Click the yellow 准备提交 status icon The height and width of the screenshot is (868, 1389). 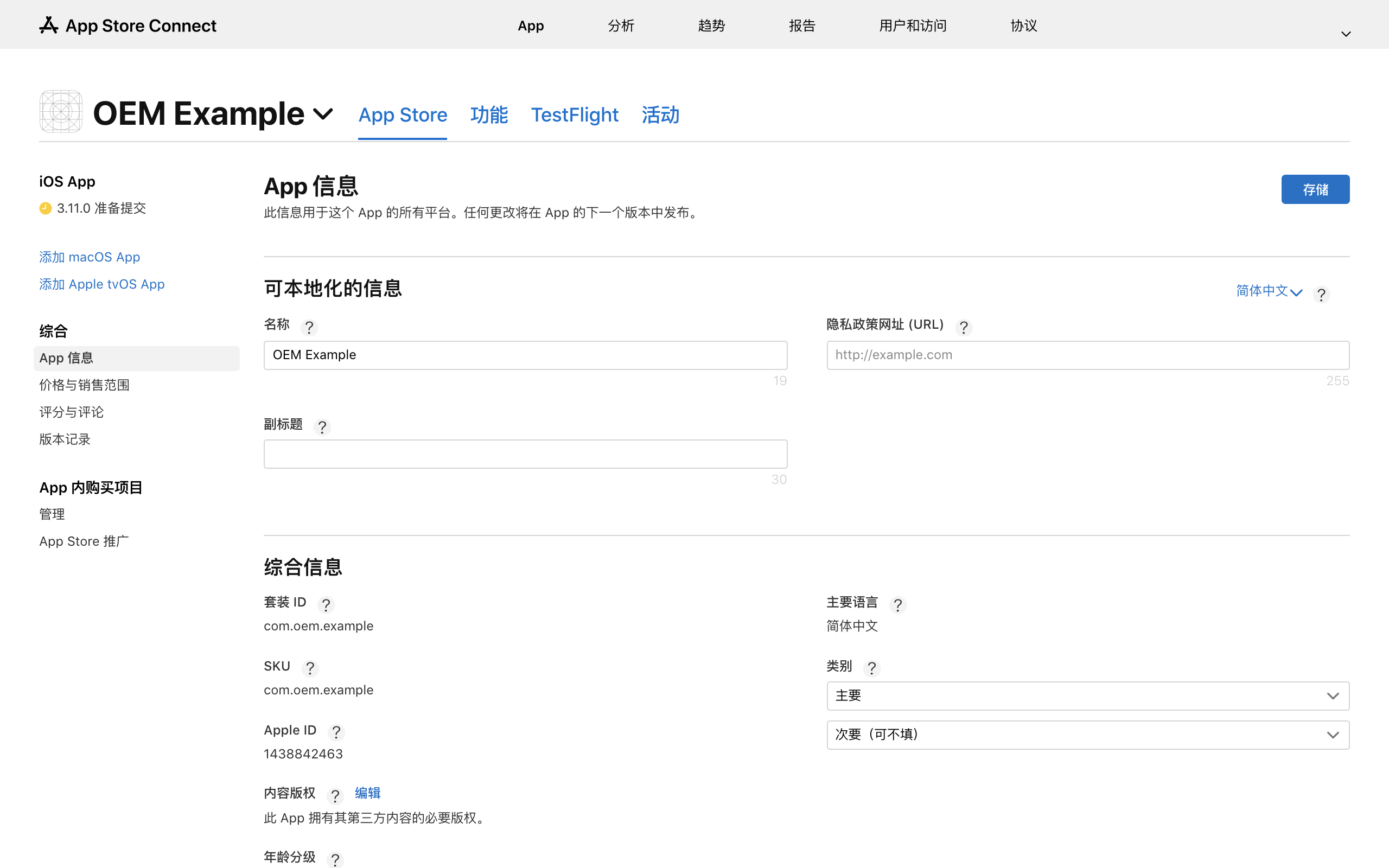(x=46, y=208)
